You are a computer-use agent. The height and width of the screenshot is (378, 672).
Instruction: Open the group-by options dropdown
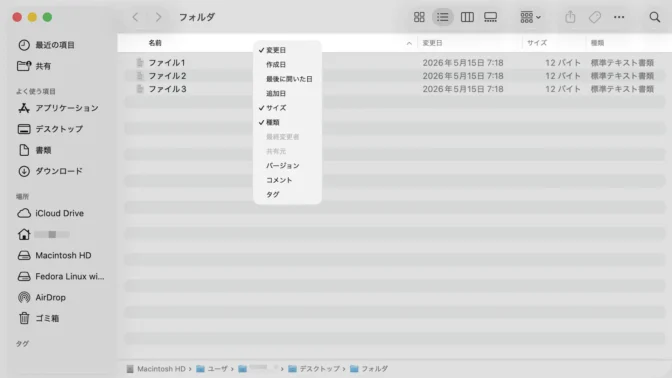(530, 17)
